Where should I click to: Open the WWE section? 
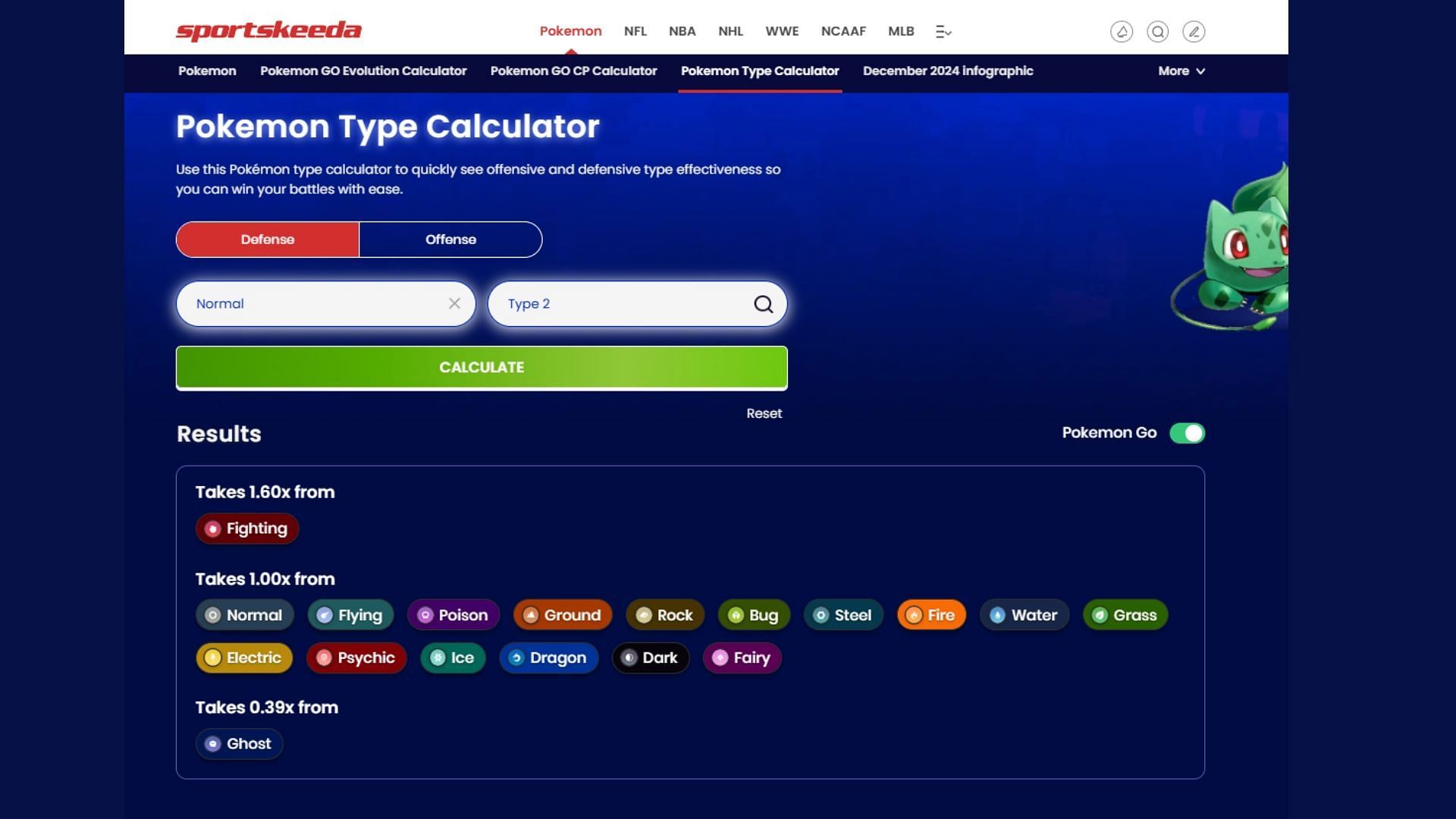point(782,31)
